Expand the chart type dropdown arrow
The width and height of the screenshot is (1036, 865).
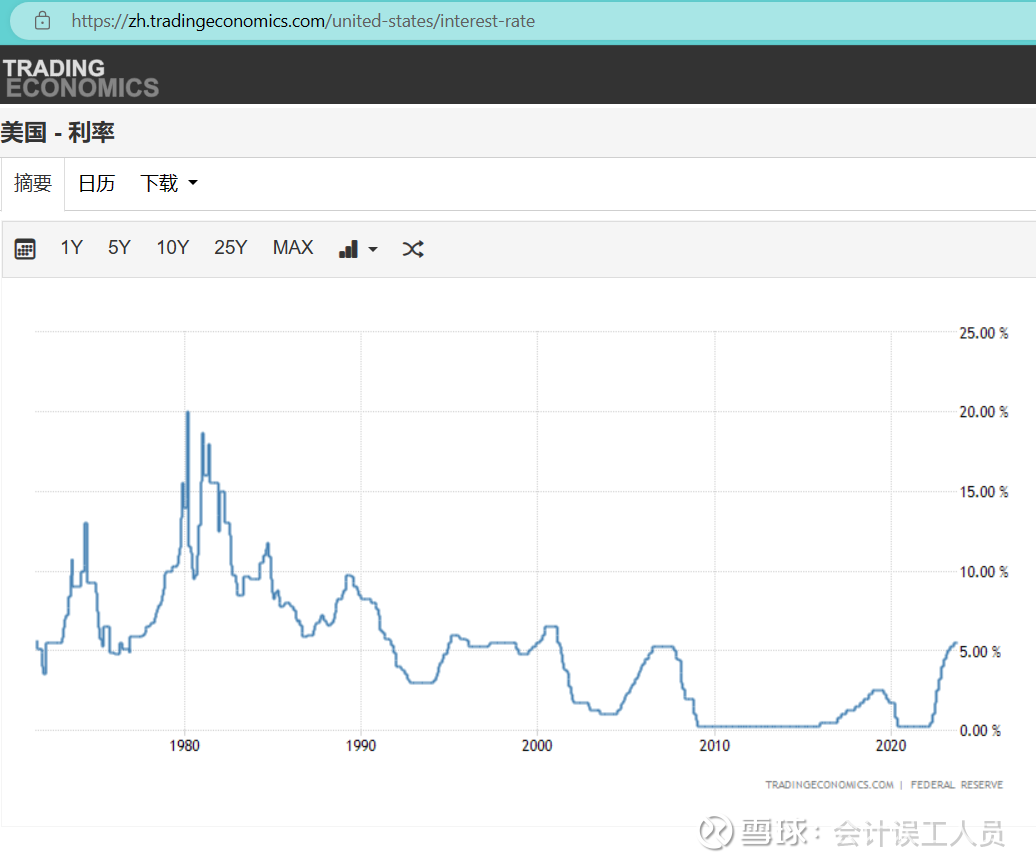coord(373,250)
